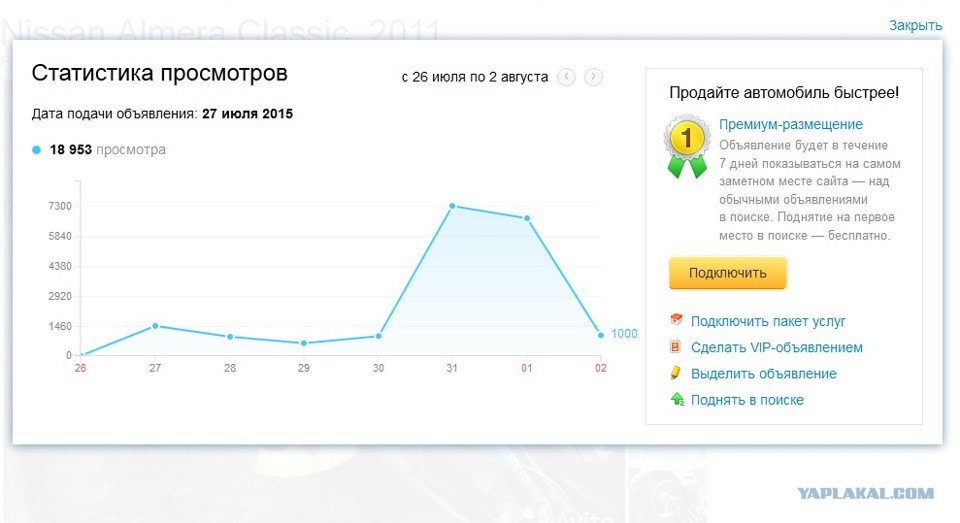Select the chart data point for day 01
Screen dimensions: 960x523
pos(527,218)
